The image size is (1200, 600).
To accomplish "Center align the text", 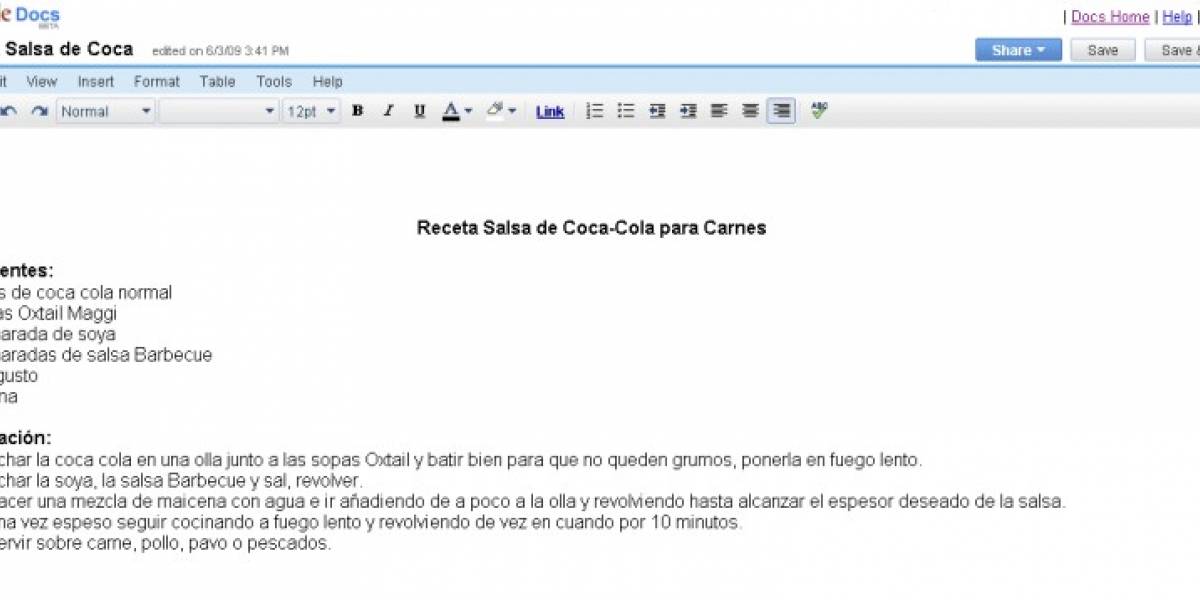I will click(x=750, y=111).
